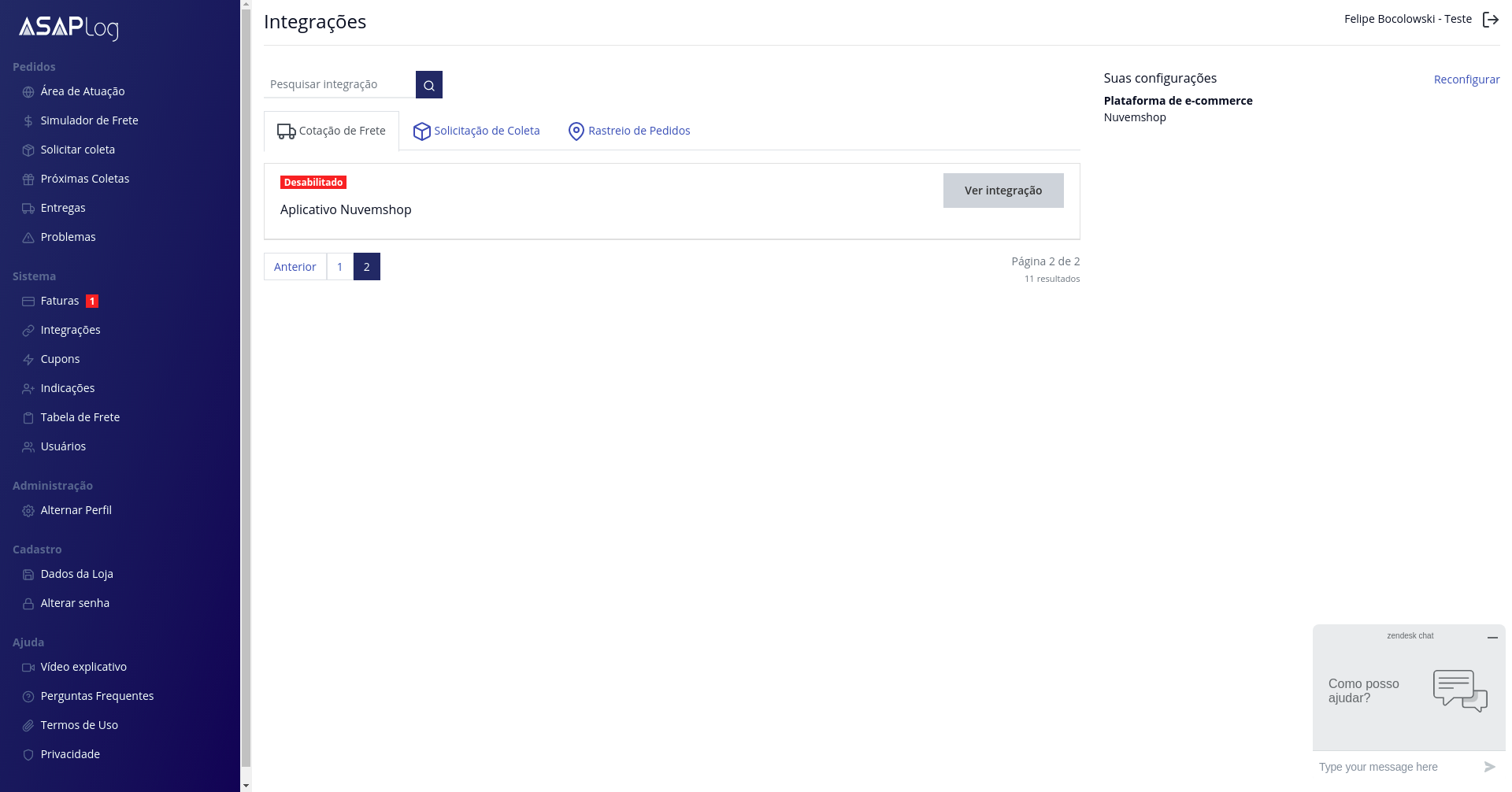
Task: Click current page 2 button
Action: coord(367,267)
